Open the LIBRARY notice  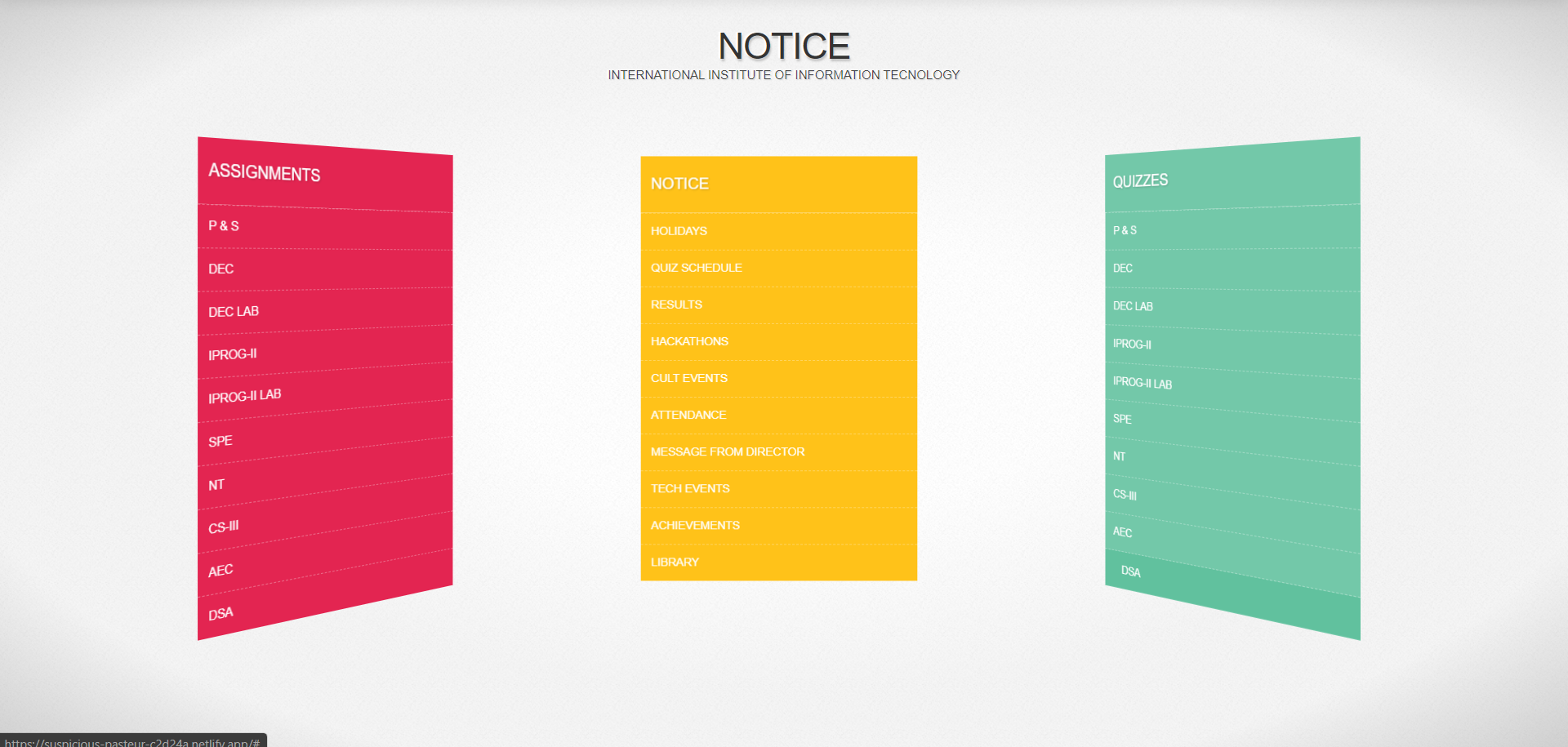779,562
